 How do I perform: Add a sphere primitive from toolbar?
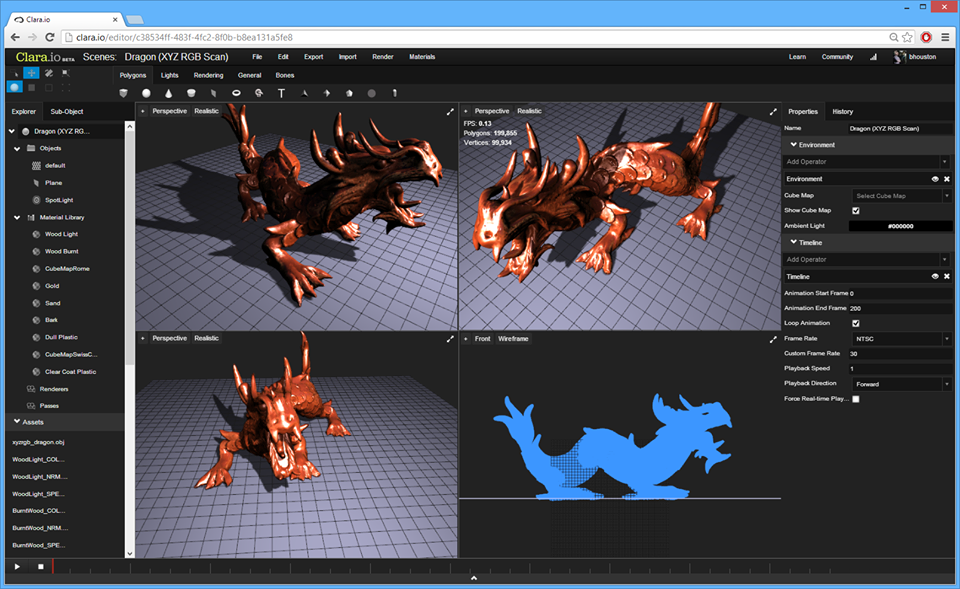(146, 93)
